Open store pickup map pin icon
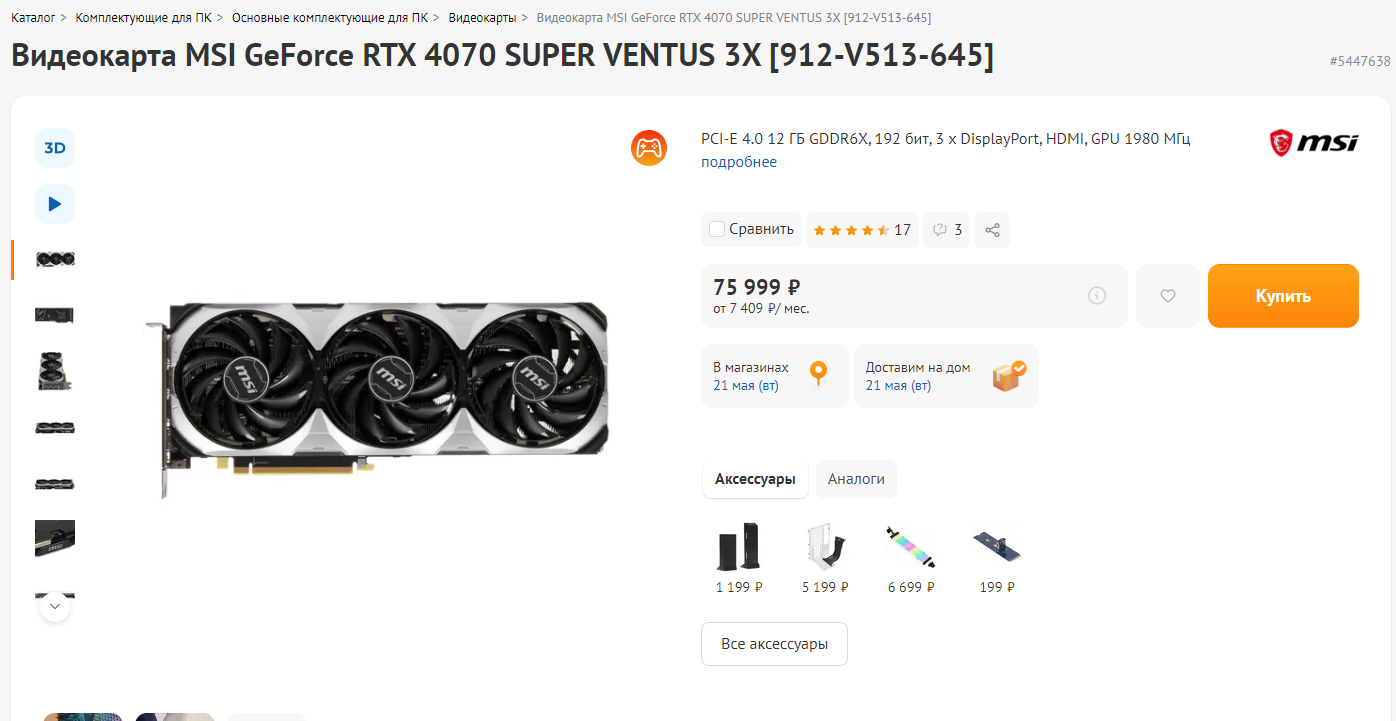This screenshot has width=1396, height=721. tap(819, 374)
